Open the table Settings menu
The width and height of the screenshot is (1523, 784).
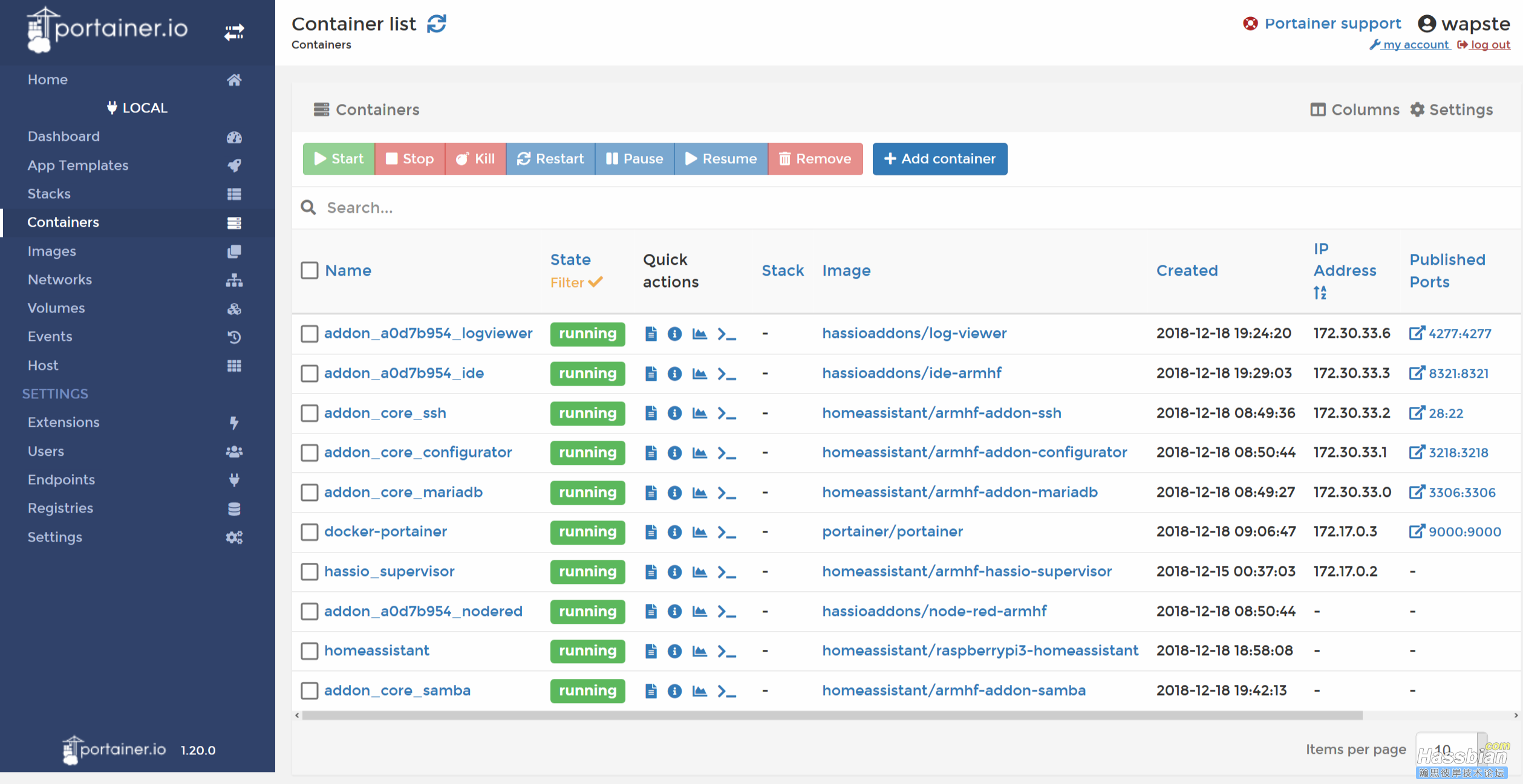click(1452, 109)
